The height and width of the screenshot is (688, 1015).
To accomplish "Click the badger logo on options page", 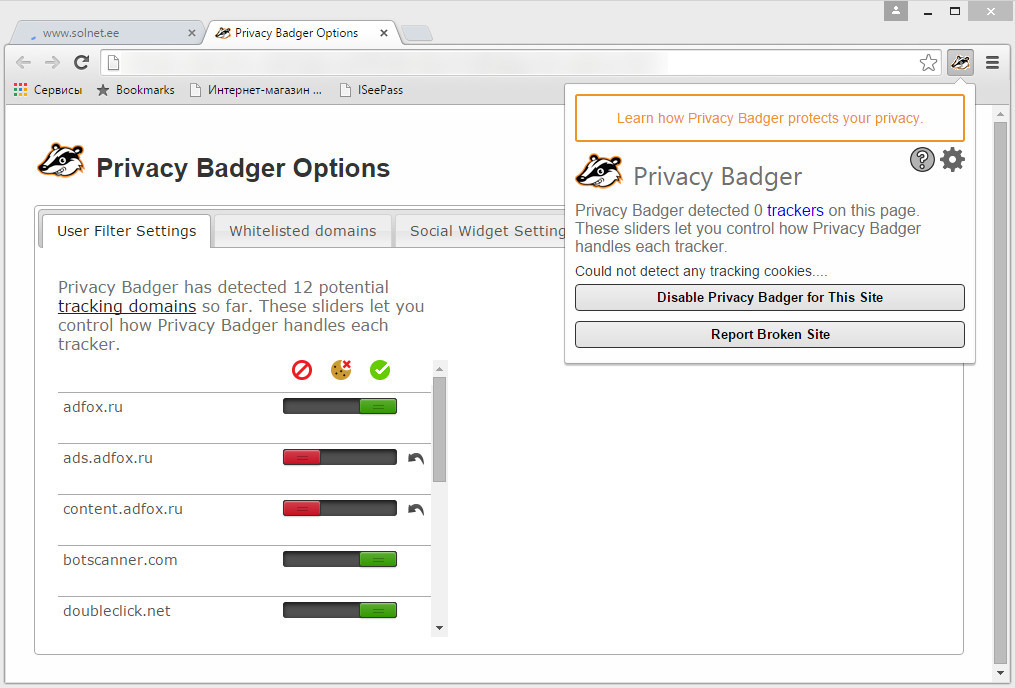I will click(x=61, y=161).
